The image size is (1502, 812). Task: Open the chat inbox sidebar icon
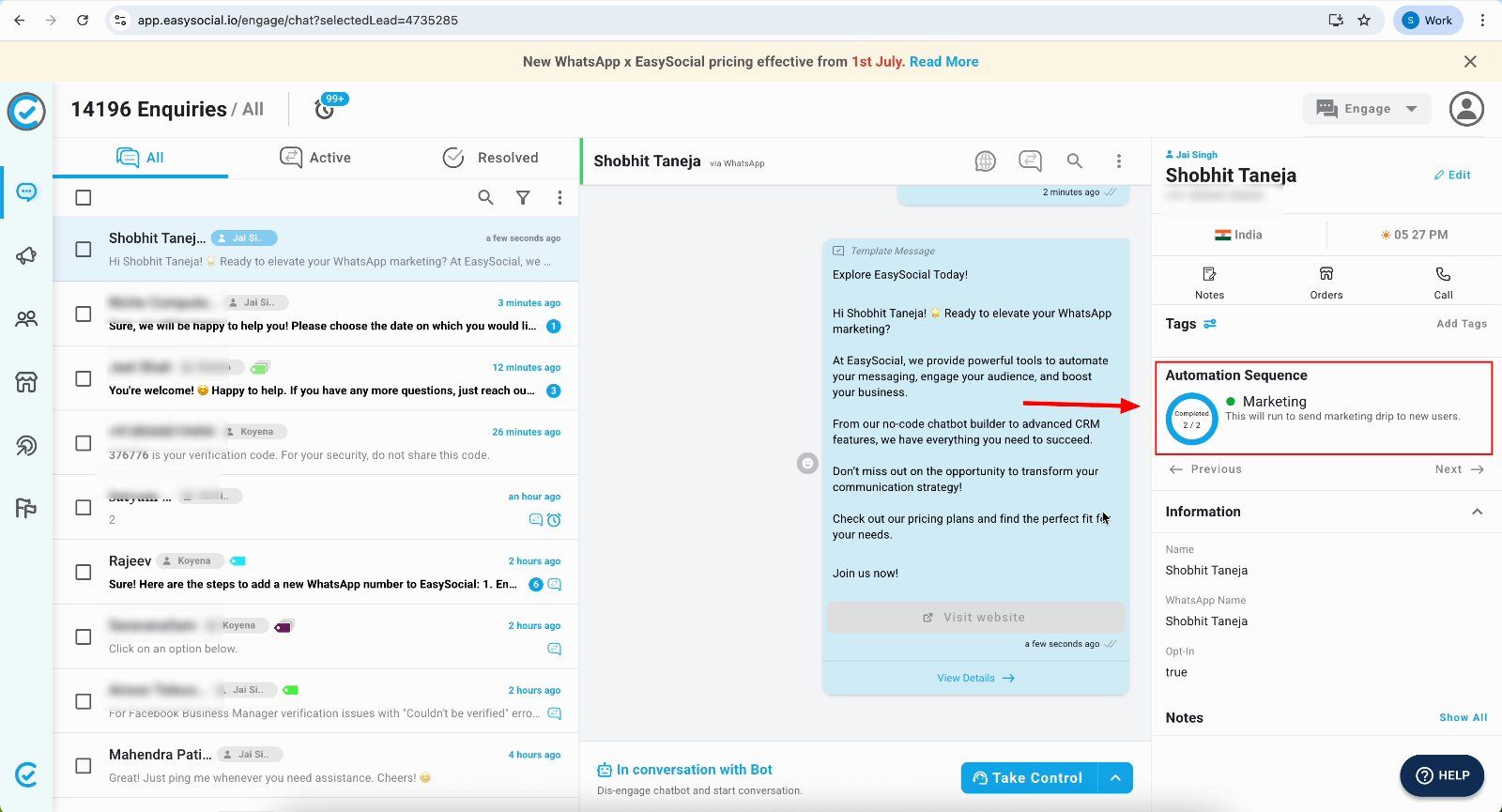pyautogui.click(x=26, y=192)
